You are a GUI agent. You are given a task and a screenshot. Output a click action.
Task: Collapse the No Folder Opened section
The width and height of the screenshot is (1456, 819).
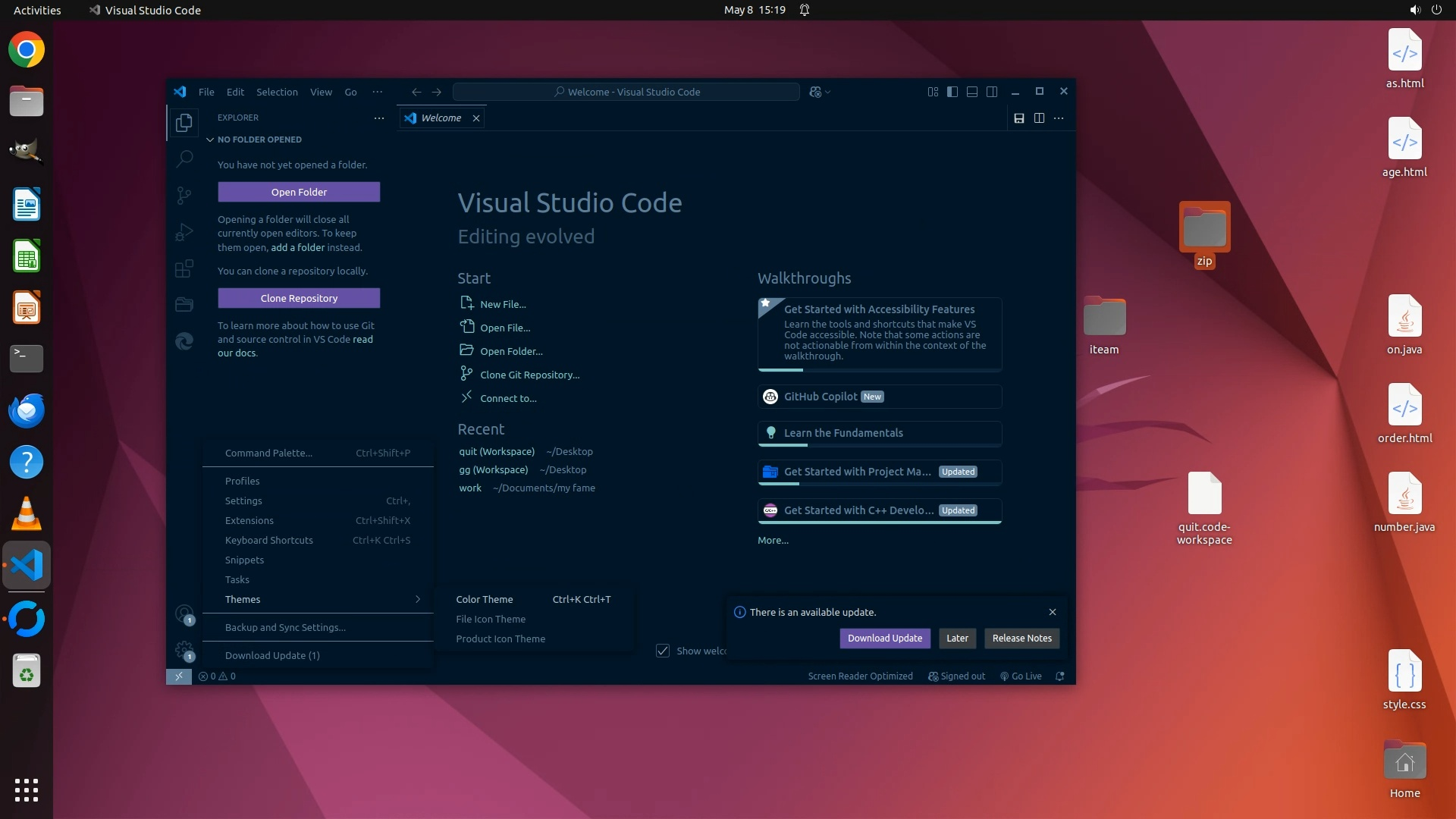click(211, 140)
